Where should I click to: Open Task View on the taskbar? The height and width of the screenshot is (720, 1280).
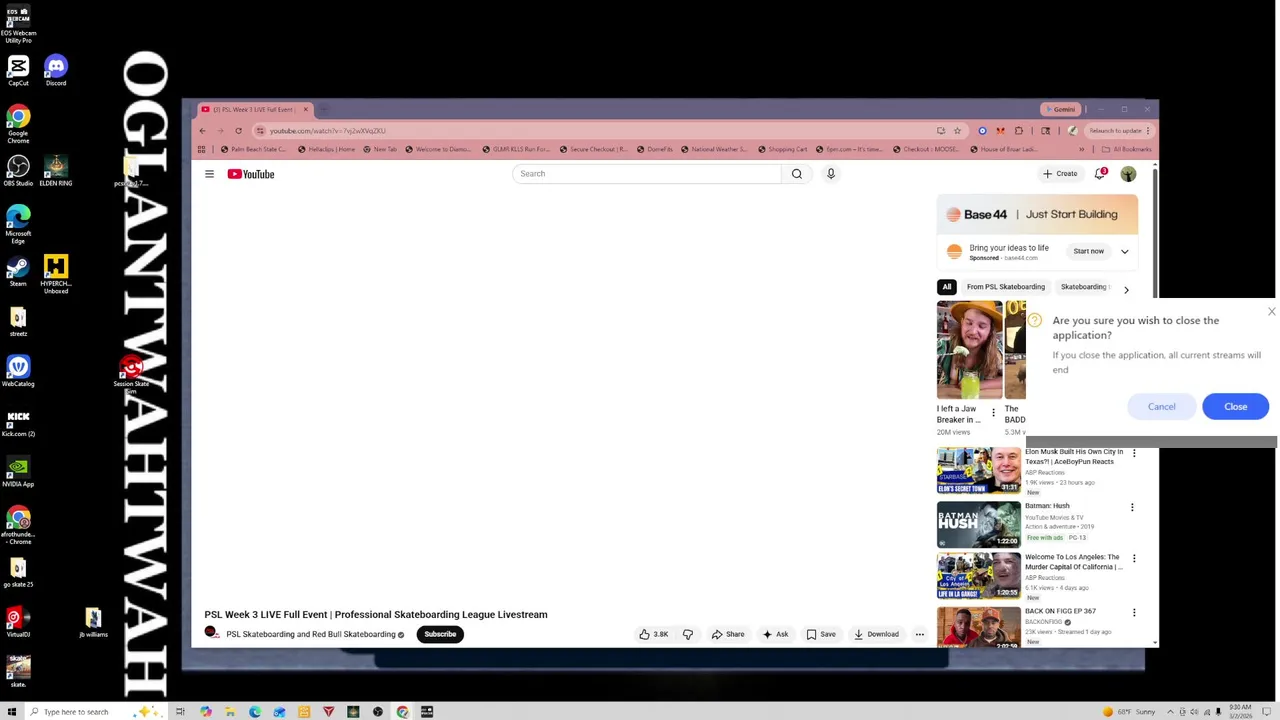tap(180, 712)
